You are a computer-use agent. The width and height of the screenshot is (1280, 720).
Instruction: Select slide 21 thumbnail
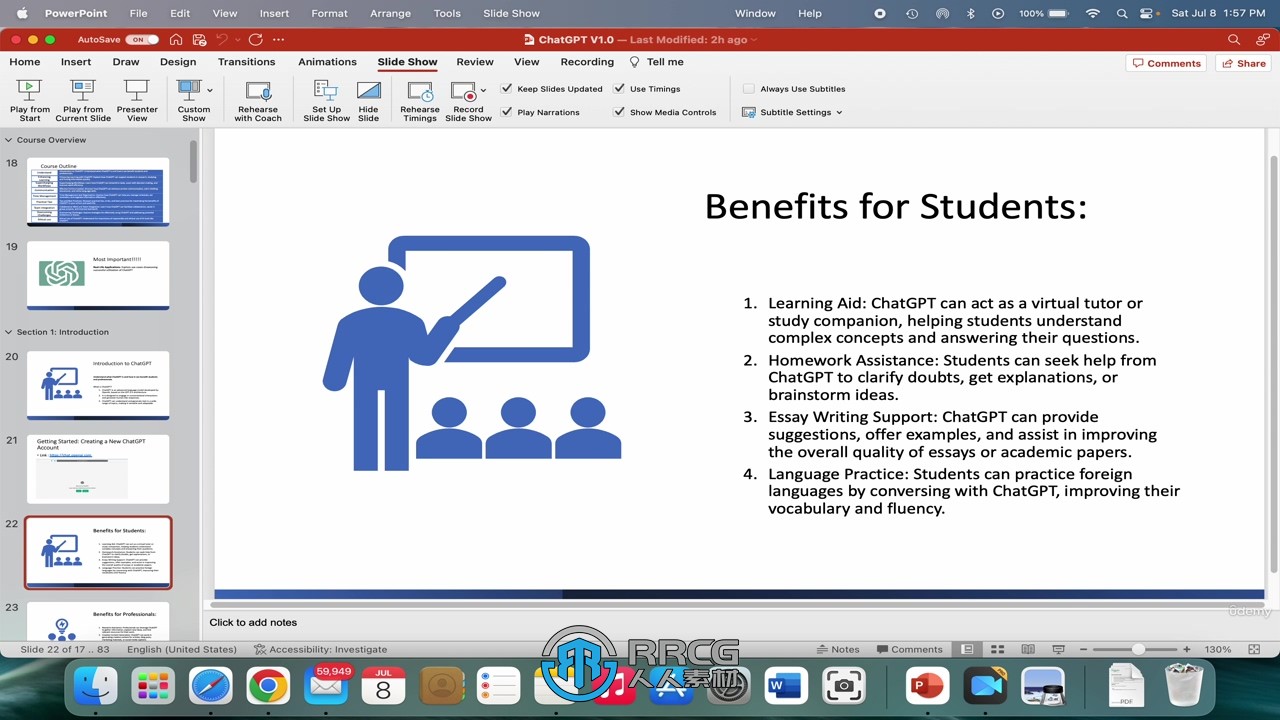tap(98, 468)
